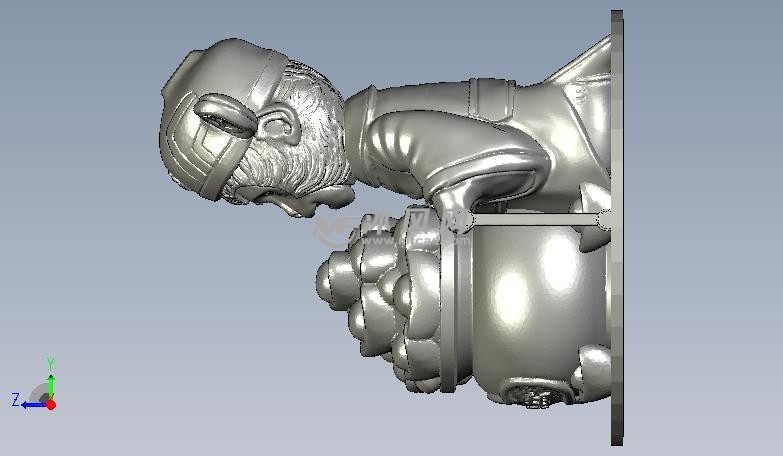Click the green Y axis arrow
Screen dimensions: 783x456
pyautogui.click(x=50, y=382)
